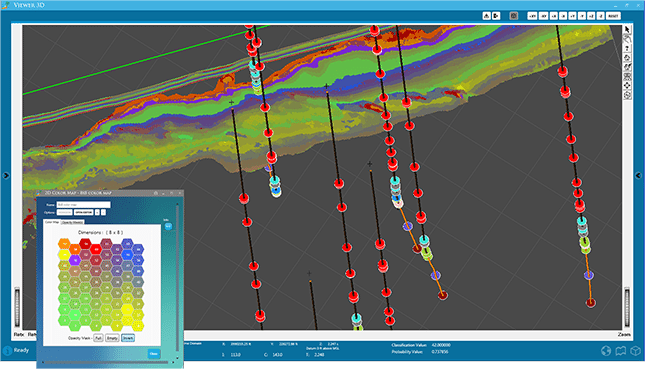This screenshot has height=369, width=645.
Task: Select the rotate tool in side toolbar
Action: click(627, 58)
